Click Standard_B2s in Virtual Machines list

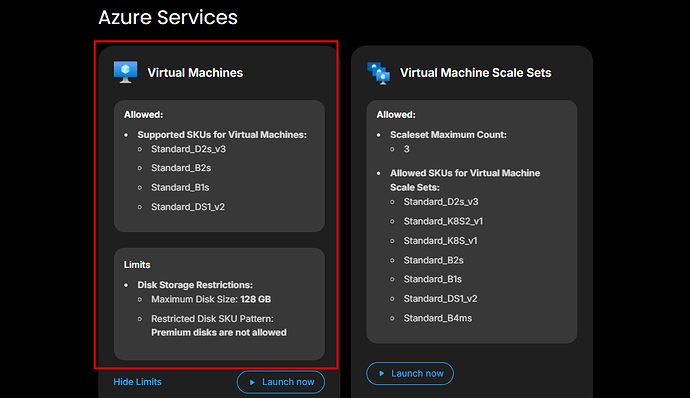(x=181, y=168)
